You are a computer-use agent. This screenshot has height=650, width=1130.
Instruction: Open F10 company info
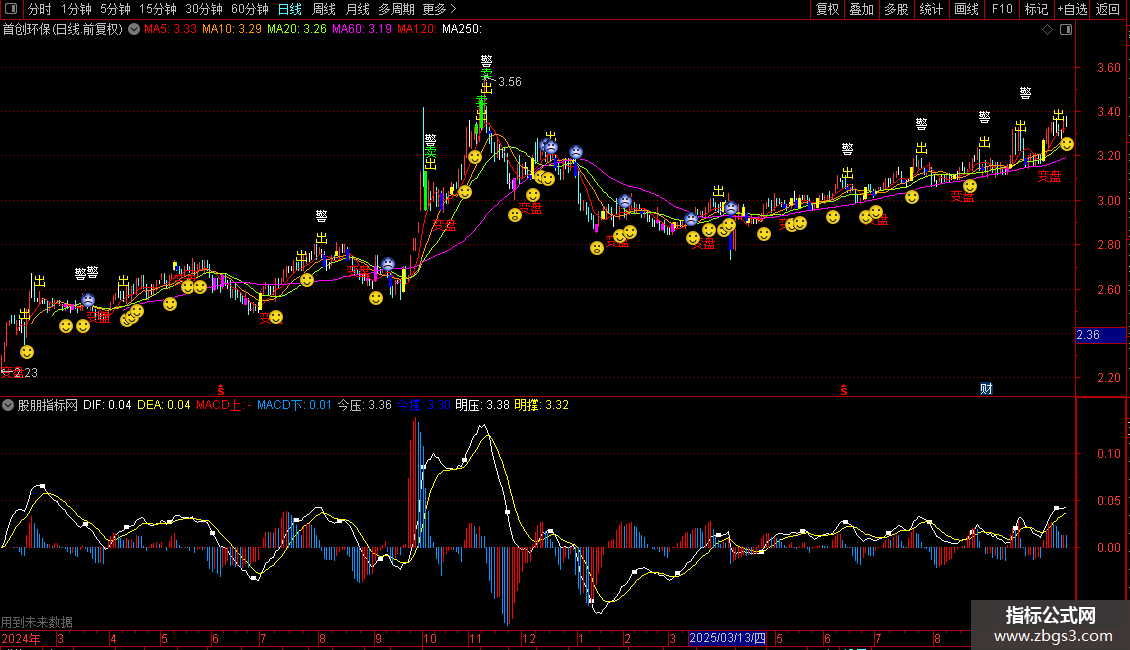coord(1002,9)
